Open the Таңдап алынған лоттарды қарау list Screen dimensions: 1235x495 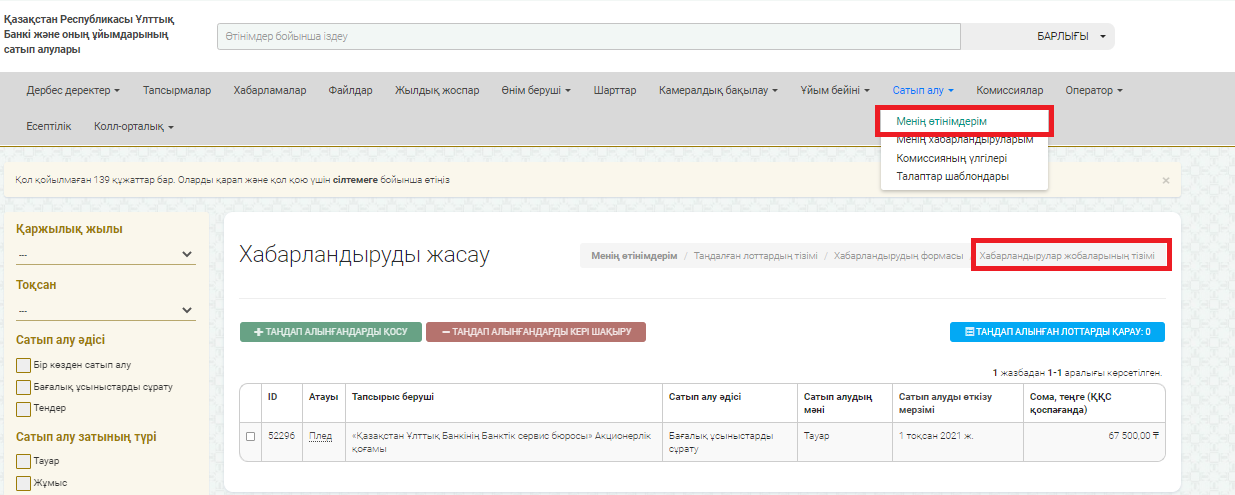1056,332
